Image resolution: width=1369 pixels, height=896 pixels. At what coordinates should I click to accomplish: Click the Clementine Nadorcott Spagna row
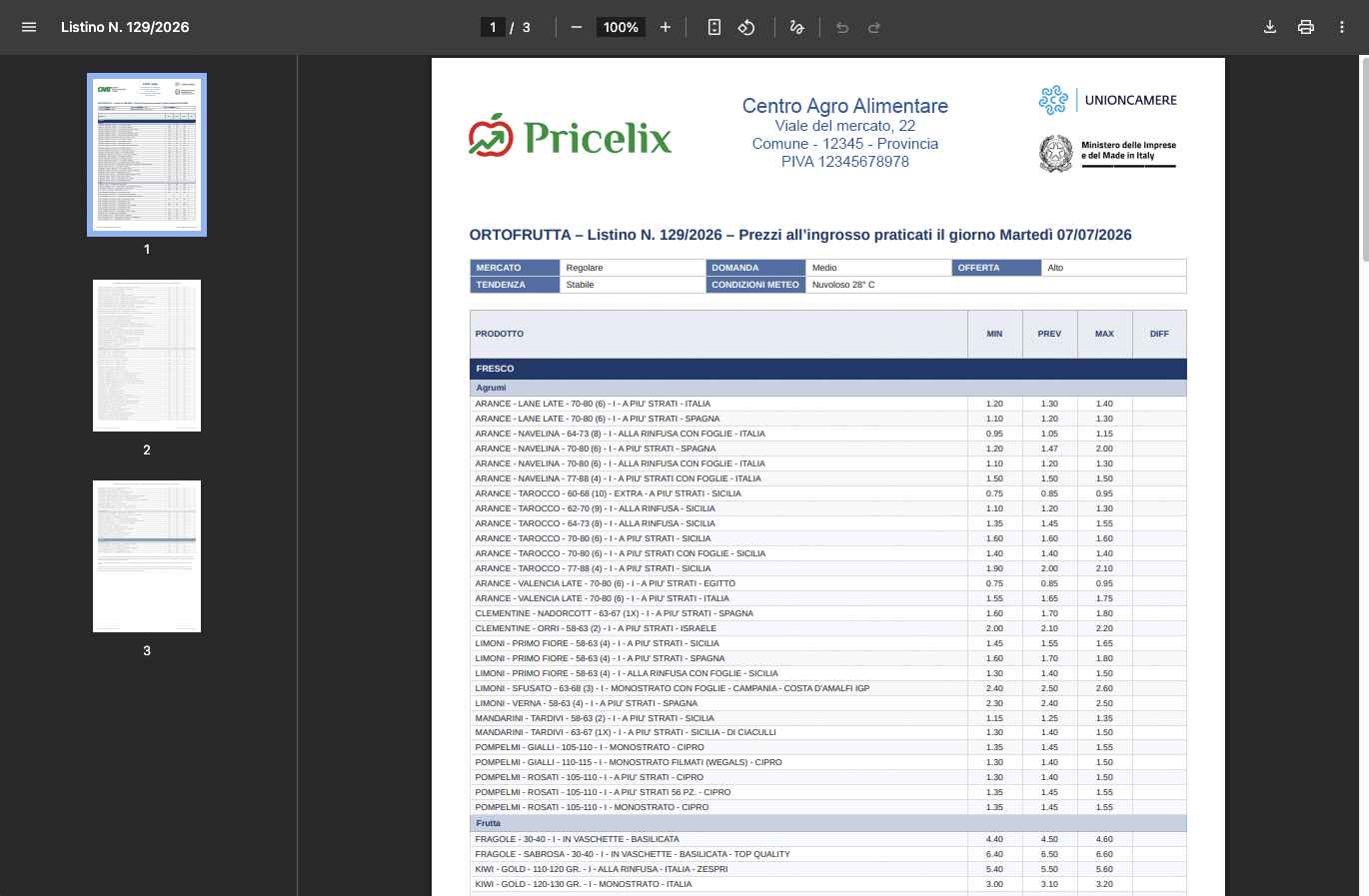coord(828,613)
